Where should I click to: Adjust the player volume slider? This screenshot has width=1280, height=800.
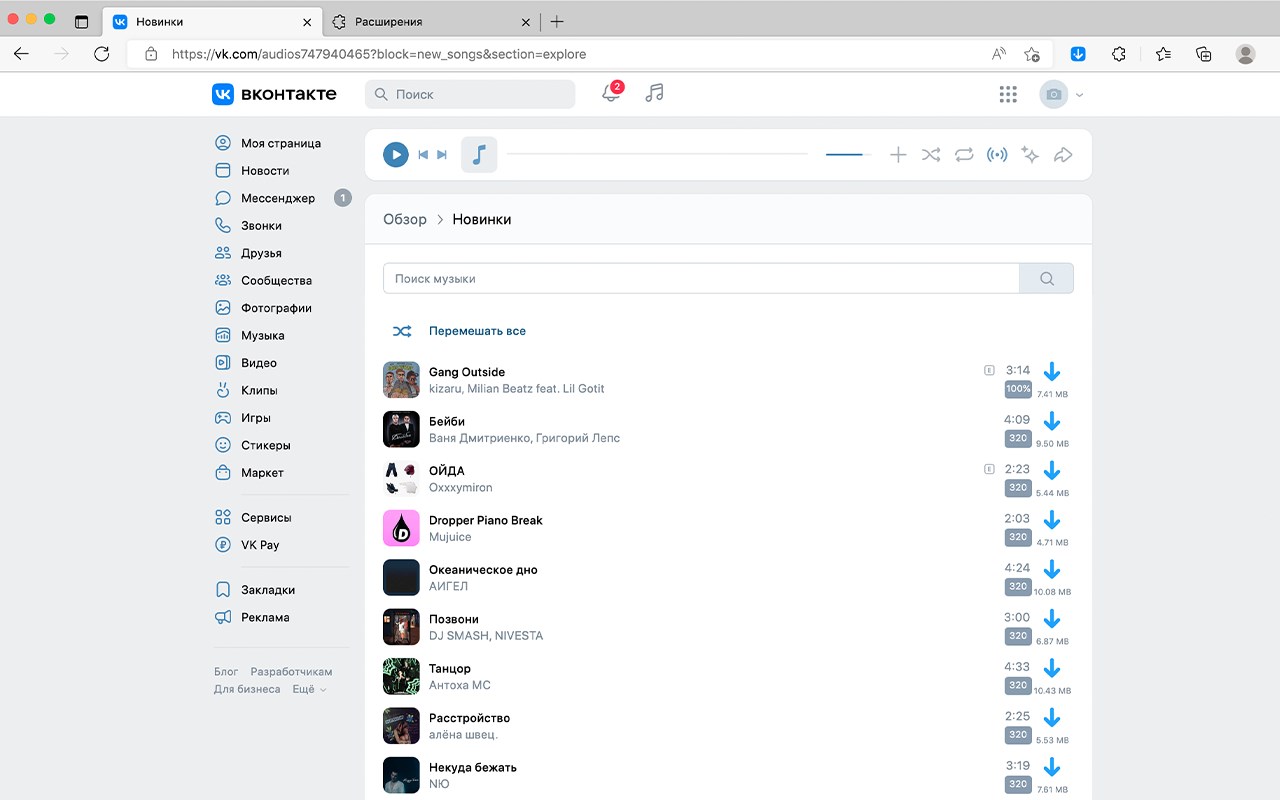point(848,155)
